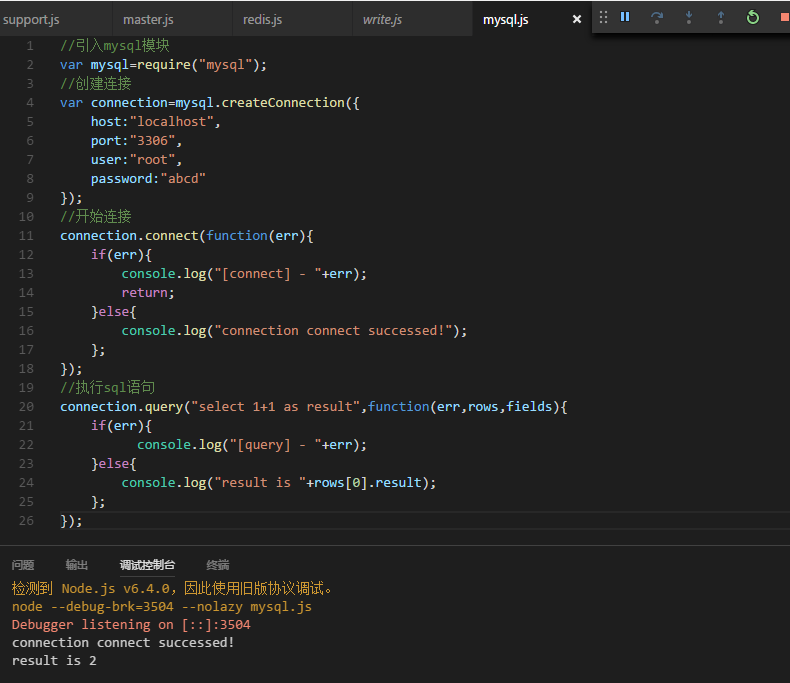Click line number 26 in the gutter
Image resolution: width=790 pixels, height=683 pixels.
(x=26, y=521)
